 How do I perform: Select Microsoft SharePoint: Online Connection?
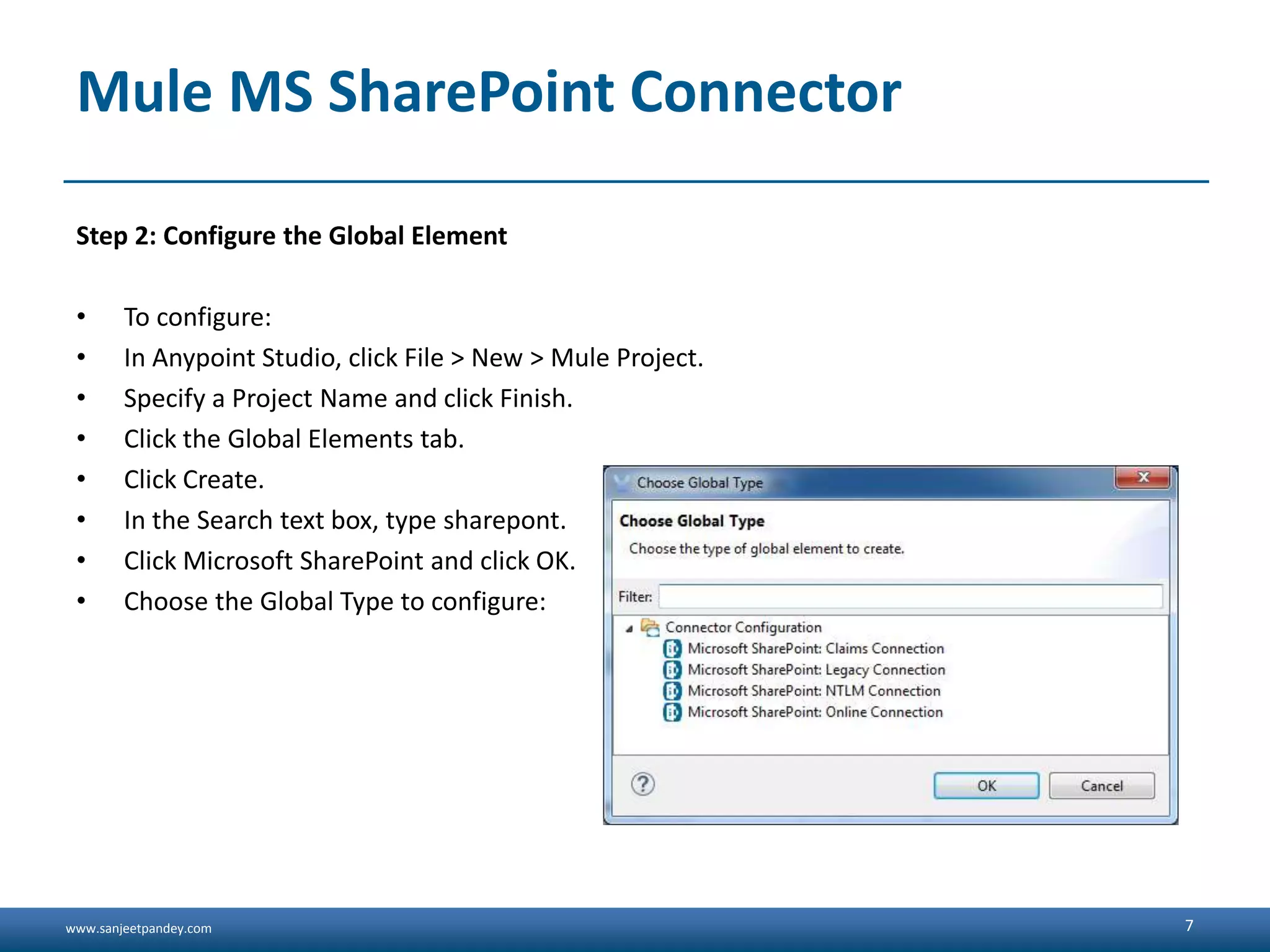pyautogui.click(x=815, y=712)
